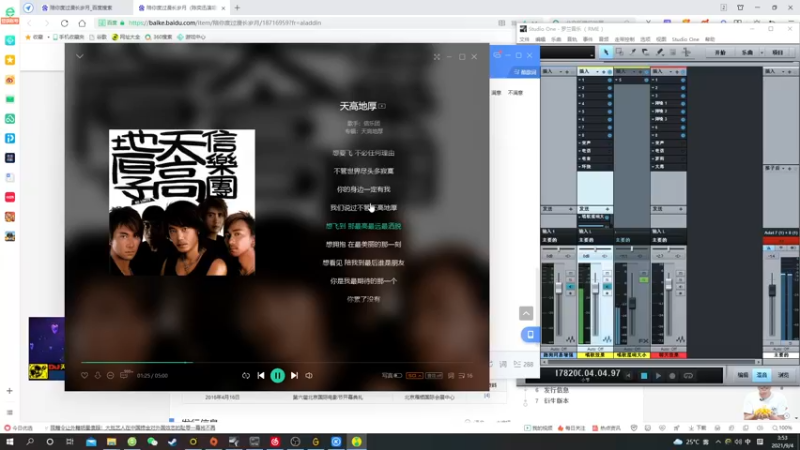The width and height of the screenshot is (800, 450).
Task: Refresh the browser page
Action: (64, 23)
